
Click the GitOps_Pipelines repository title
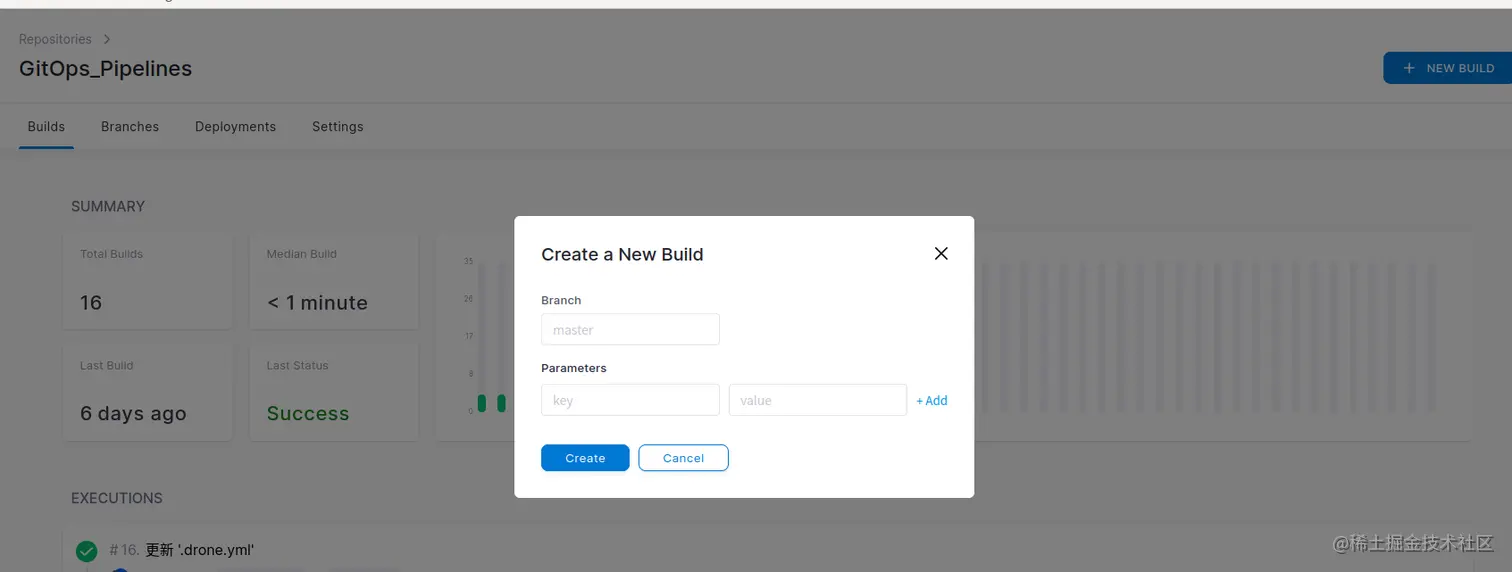(x=105, y=69)
